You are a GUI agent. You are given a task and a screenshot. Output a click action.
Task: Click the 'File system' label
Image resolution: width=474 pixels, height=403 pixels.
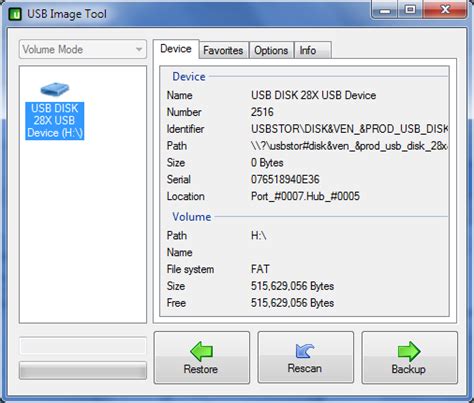coord(190,269)
